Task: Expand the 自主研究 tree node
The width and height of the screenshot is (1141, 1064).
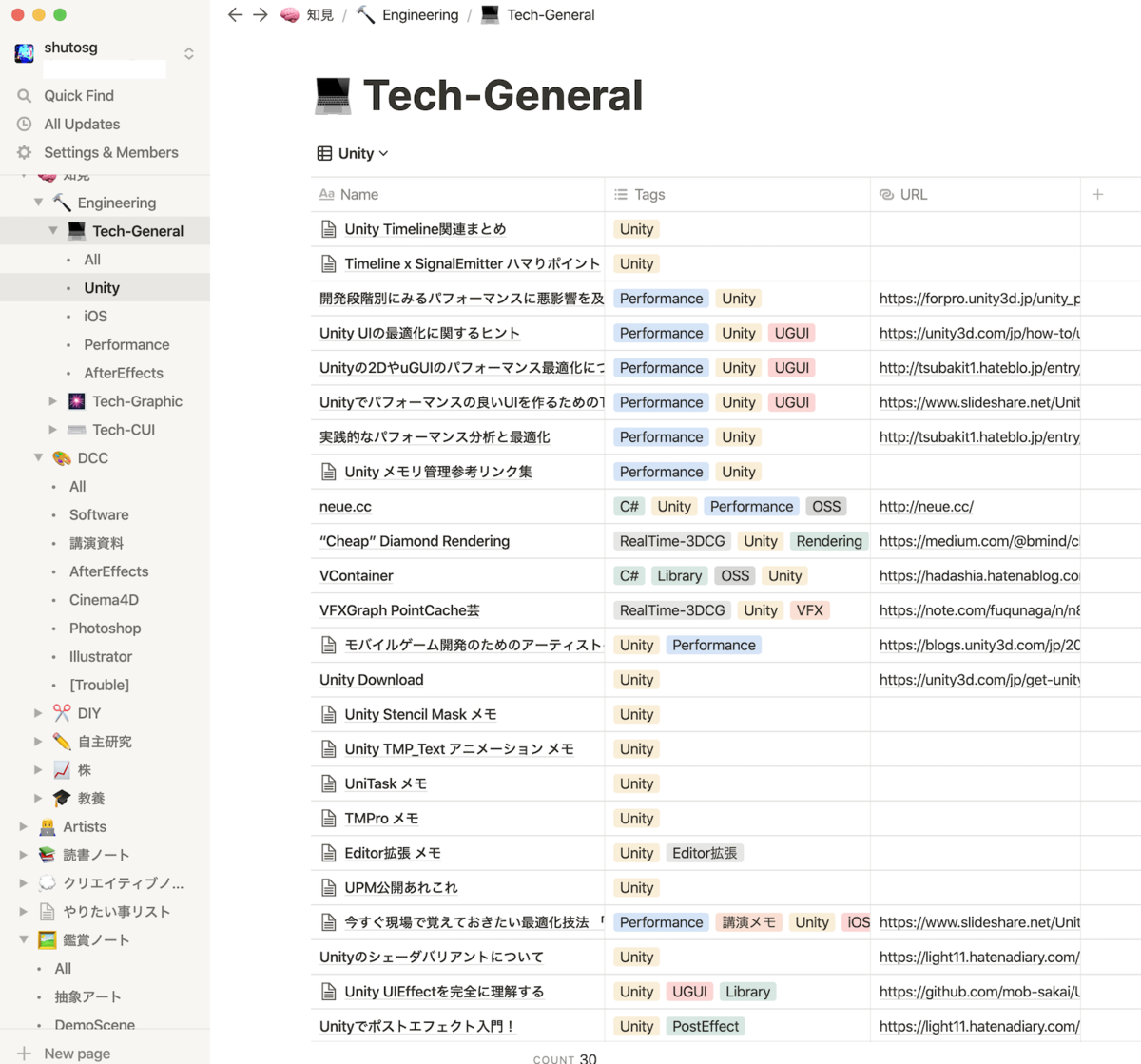Action: pyautogui.click(x=38, y=742)
